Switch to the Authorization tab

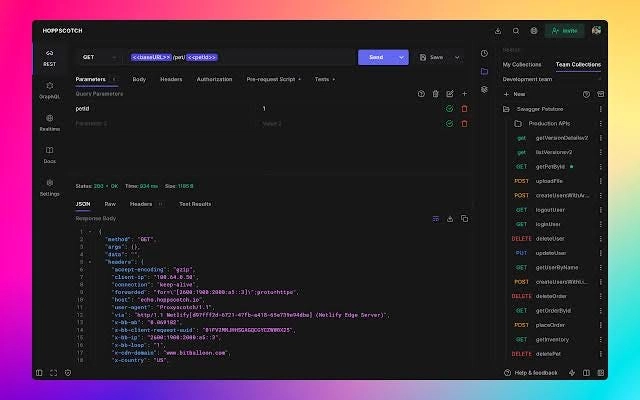click(214, 79)
